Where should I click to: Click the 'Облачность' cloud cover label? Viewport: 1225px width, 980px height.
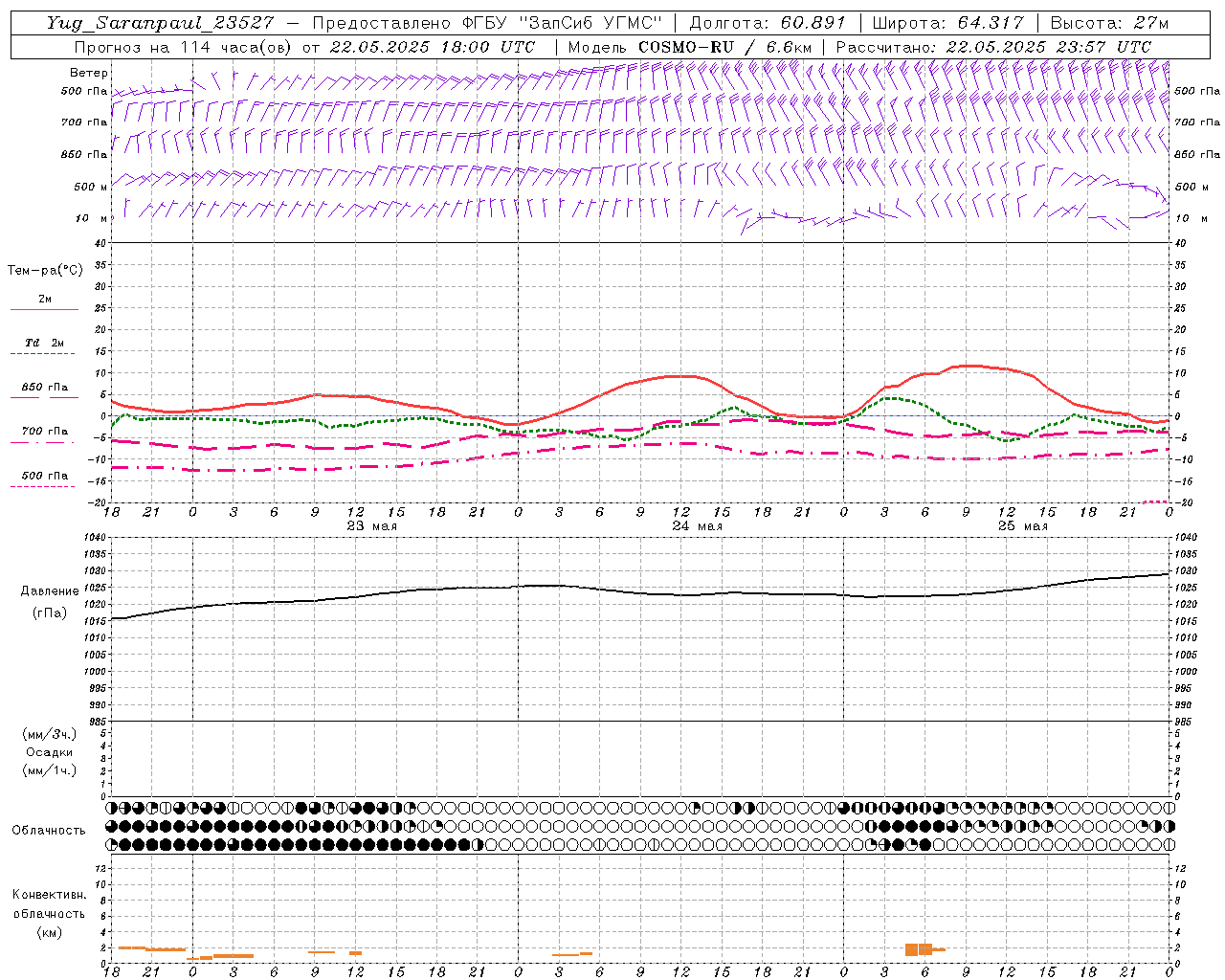tap(49, 831)
